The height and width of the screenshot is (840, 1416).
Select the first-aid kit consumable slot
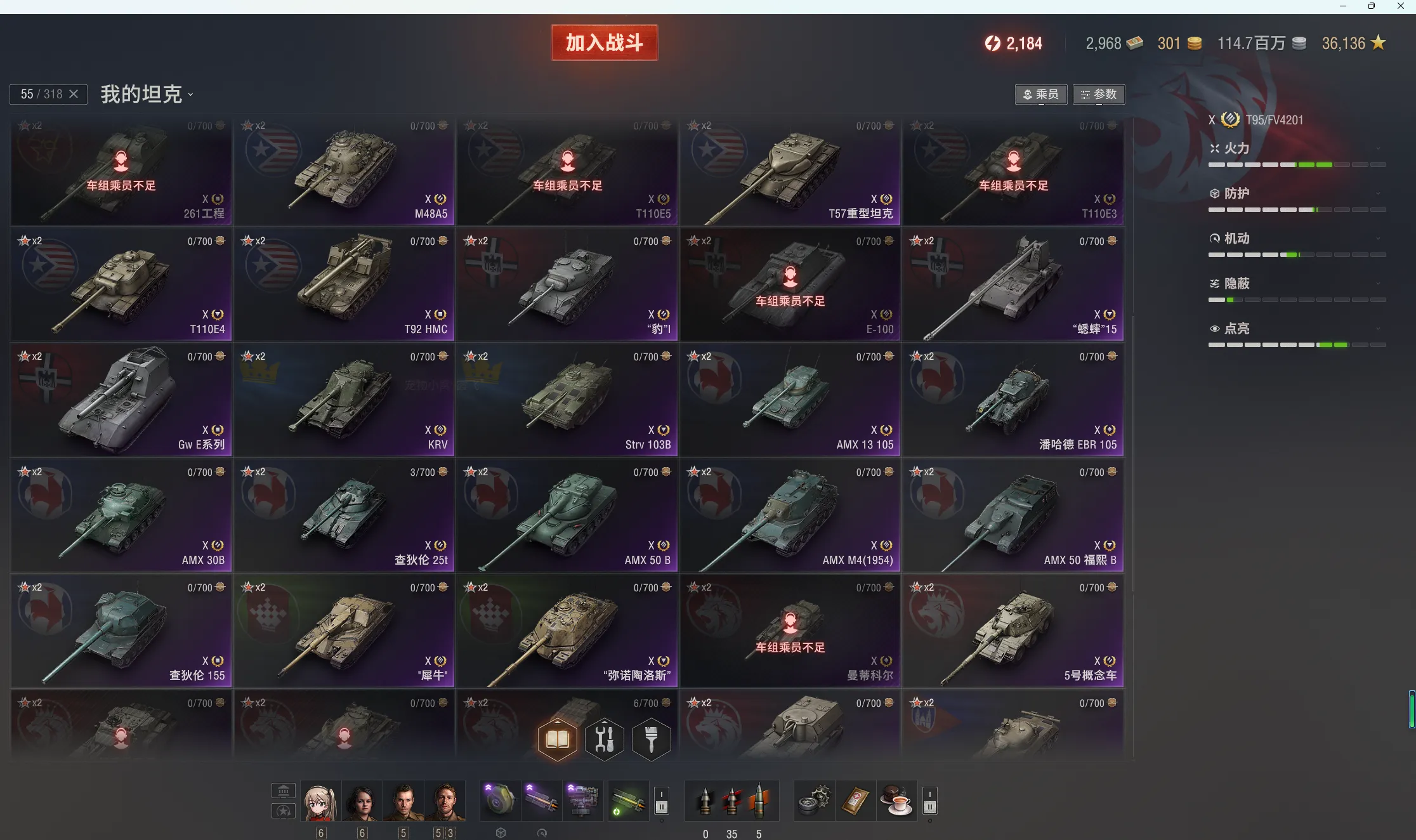(x=855, y=801)
